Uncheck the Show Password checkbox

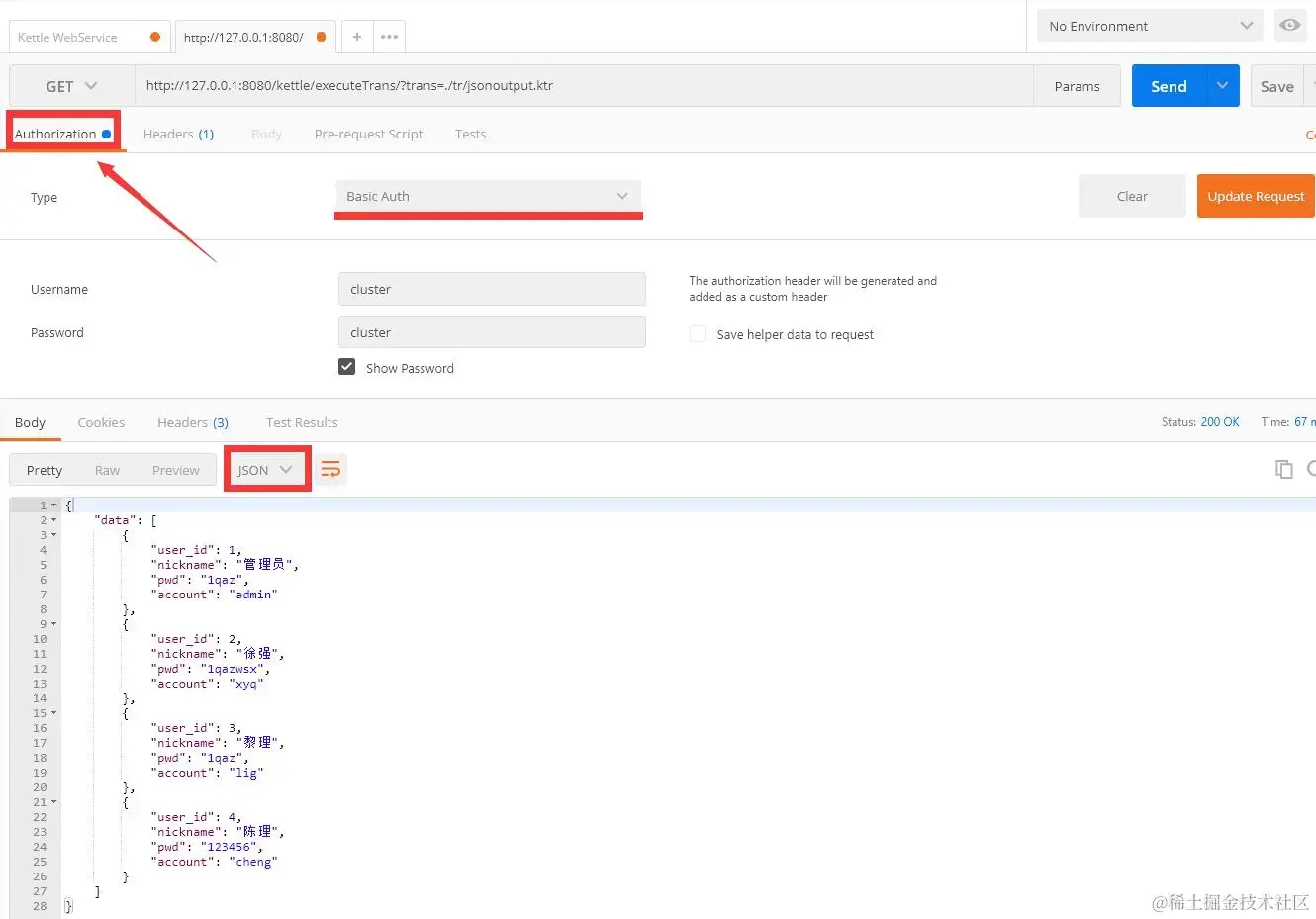tap(347, 367)
